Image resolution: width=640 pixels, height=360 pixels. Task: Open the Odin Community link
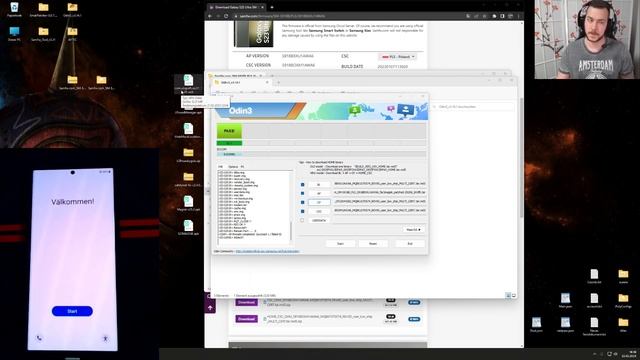coord(267,251)
